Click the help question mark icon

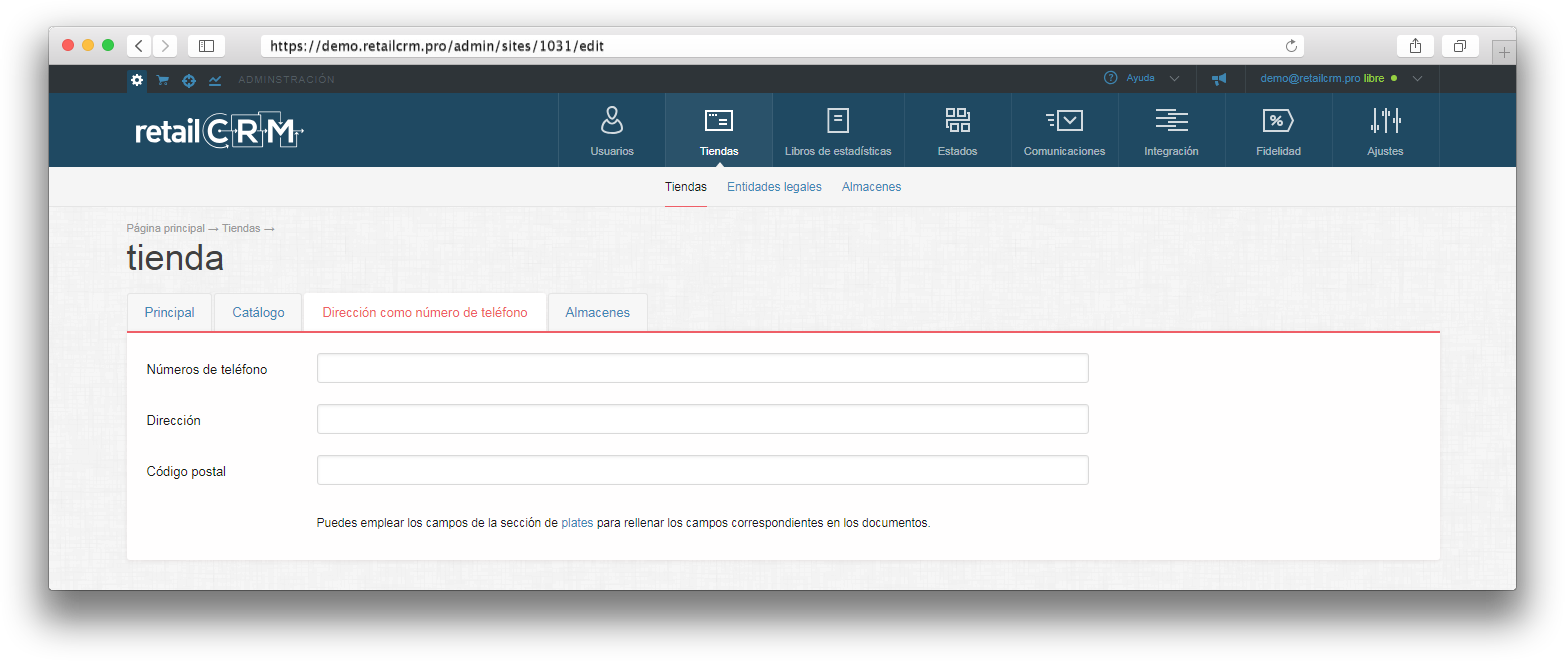coord(1110,78)
